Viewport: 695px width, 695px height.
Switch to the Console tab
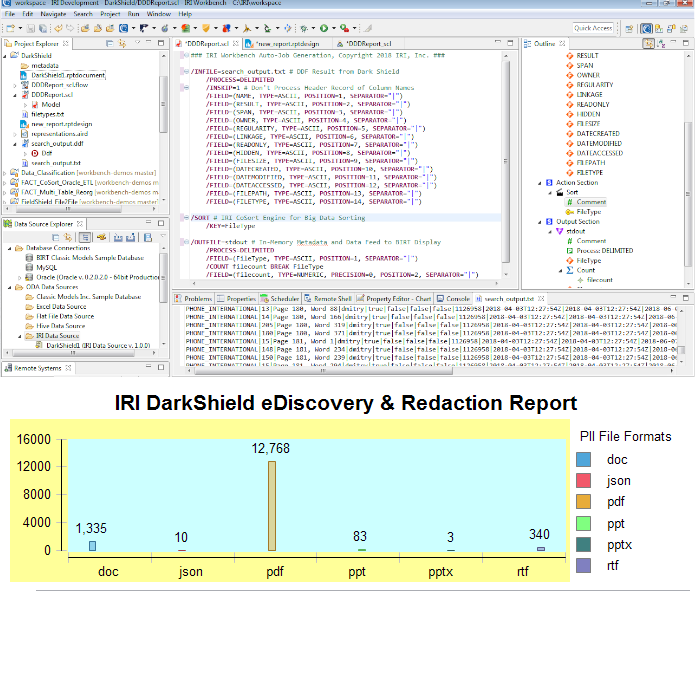(453, 299)
